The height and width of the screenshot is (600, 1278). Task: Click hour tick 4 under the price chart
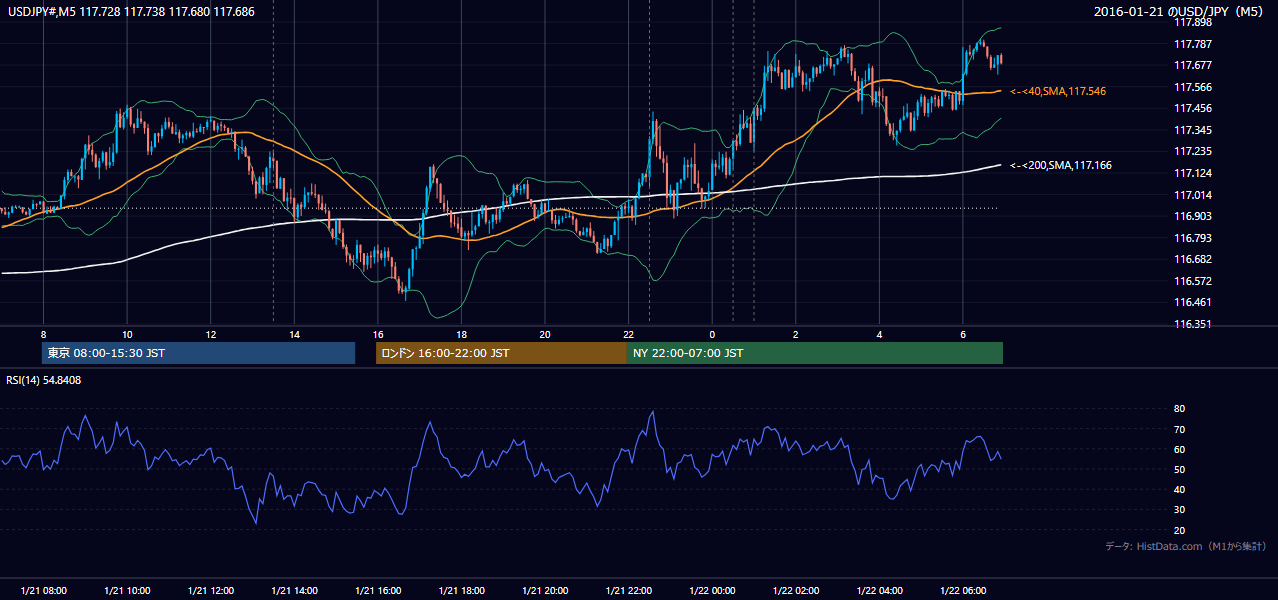879,334
